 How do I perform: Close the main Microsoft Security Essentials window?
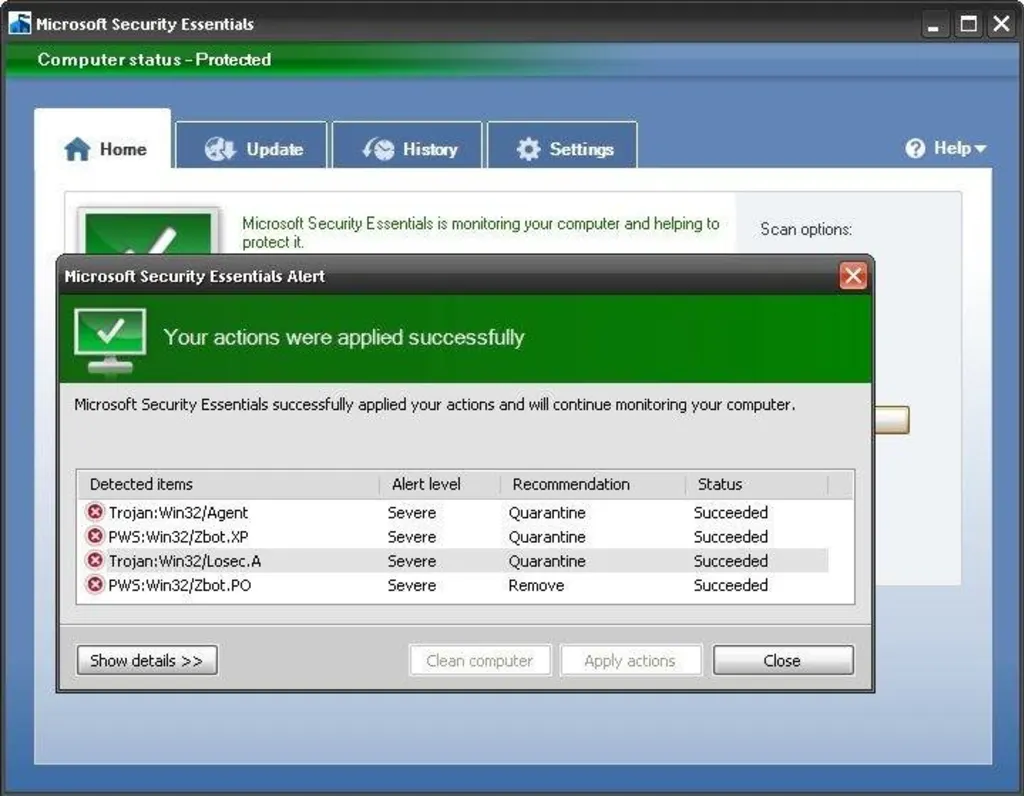(1002, 25)
